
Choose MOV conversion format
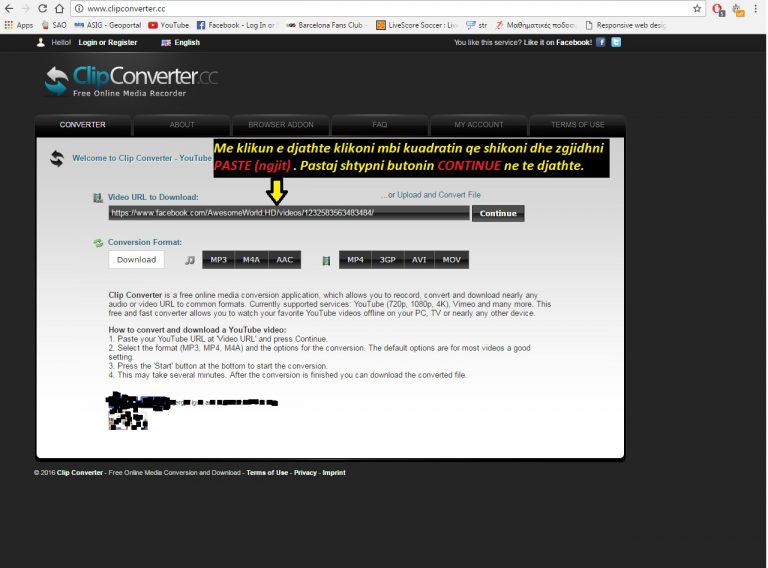452,260
